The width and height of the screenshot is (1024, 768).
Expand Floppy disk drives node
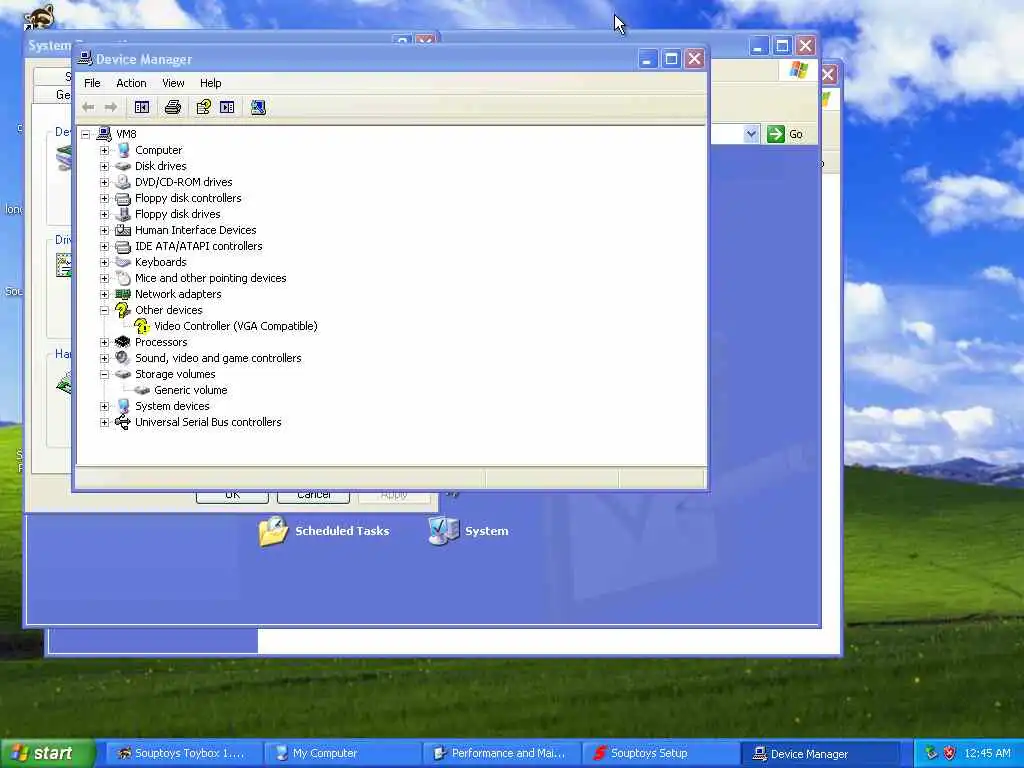point(104,214)
